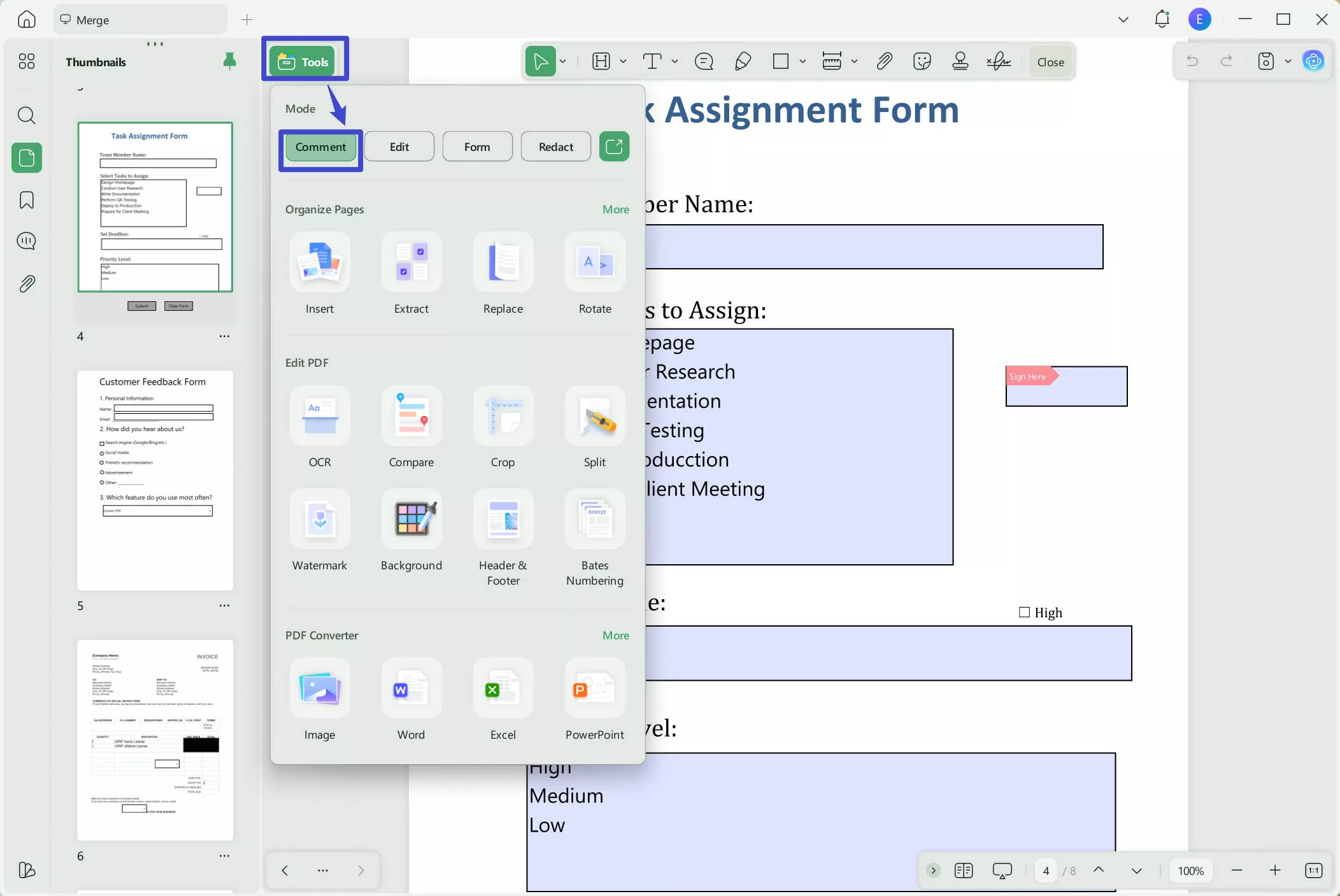Click More next to Organize Pages
The image size is (1340, 896).
(615, 210)
